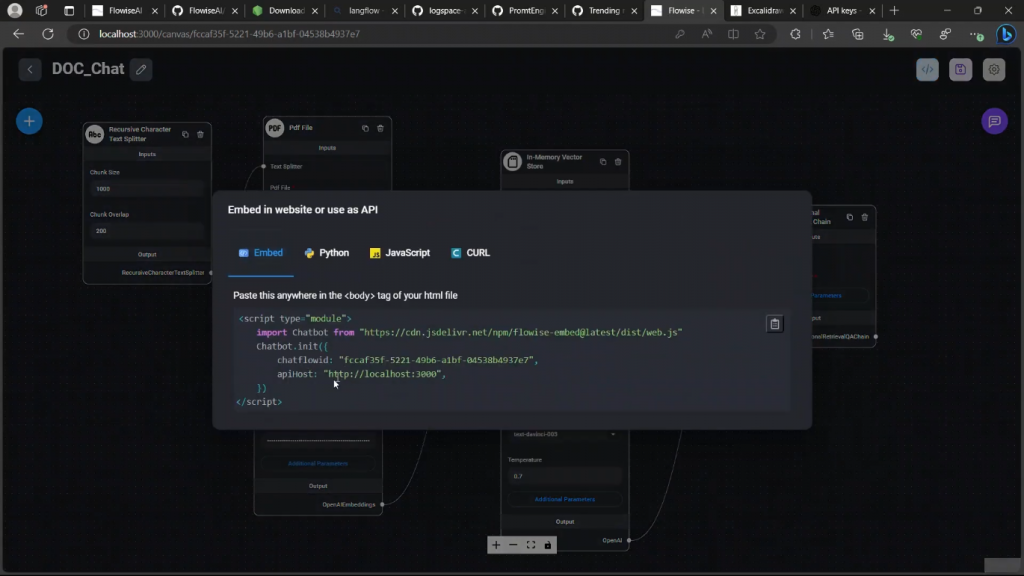The width and height of the screenshot is (1024, 576).
Task: Open the Bing sidebar button
Action: (x=1006, y=34)
